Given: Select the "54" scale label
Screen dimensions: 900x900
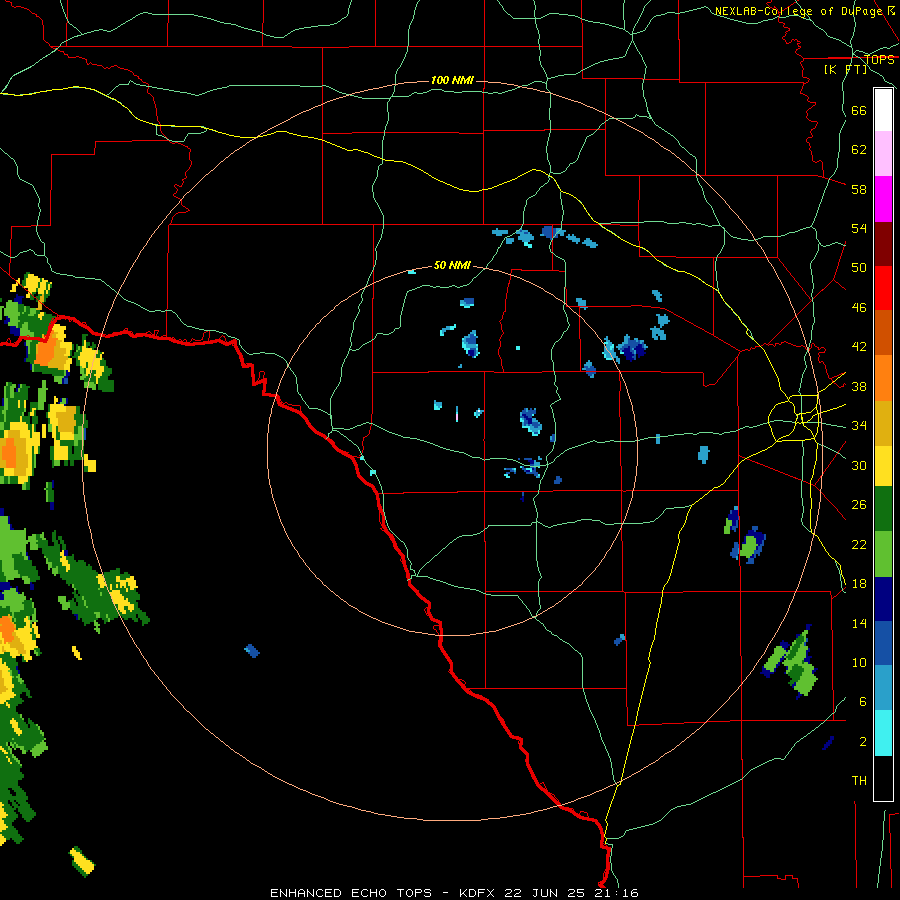Looking at the screenshot, I should (859, 228).
